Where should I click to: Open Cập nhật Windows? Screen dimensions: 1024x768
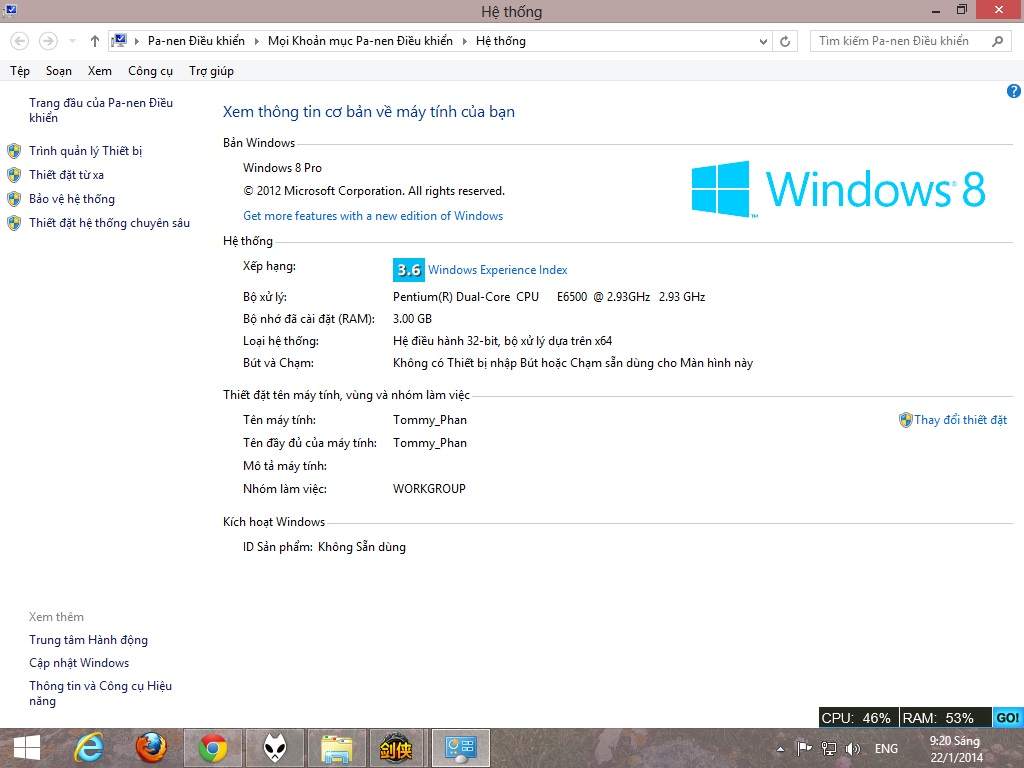(x=79, y=663)
